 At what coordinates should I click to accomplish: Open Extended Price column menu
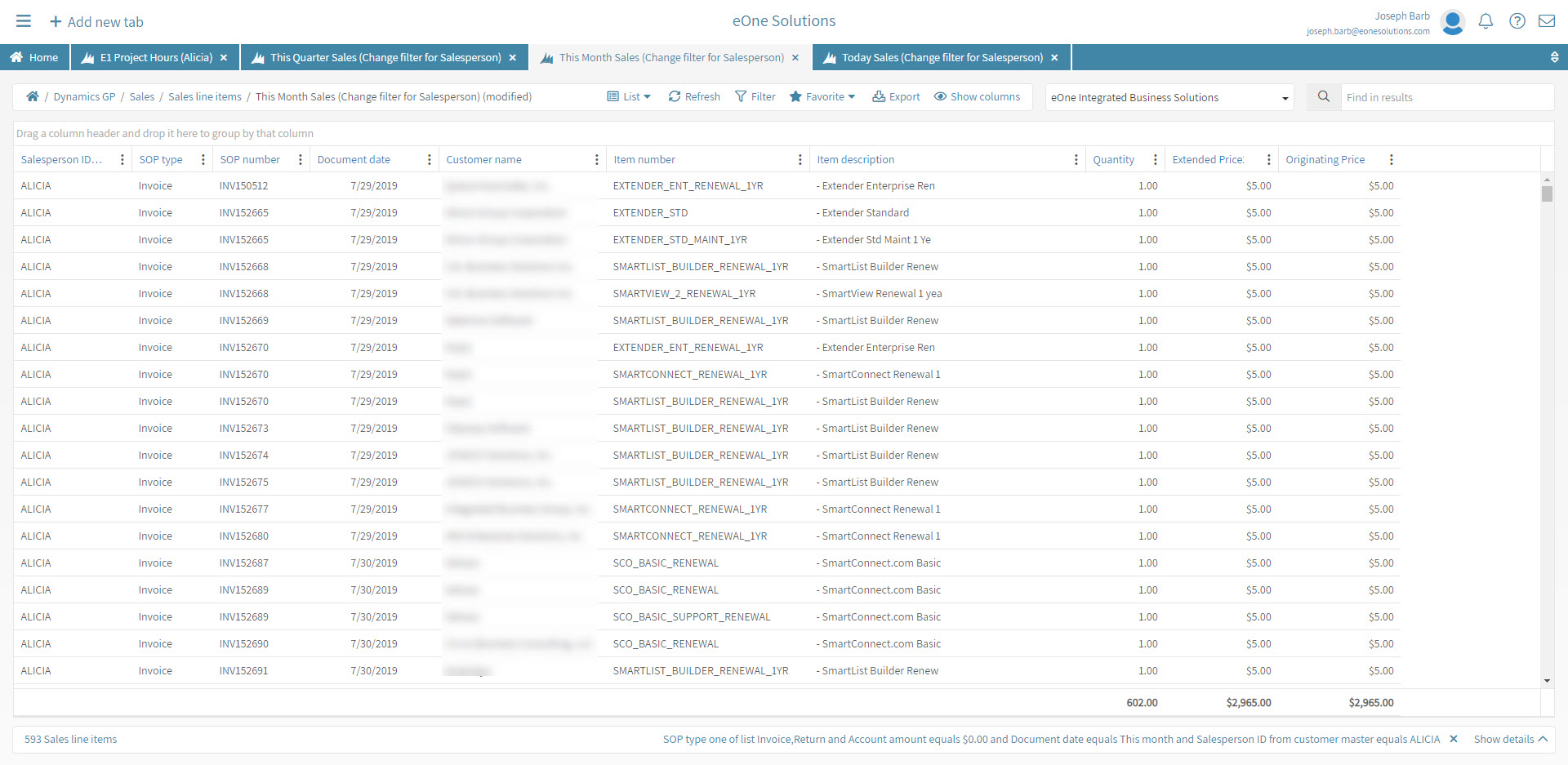pyautogui.click(x=1269, y=160)
